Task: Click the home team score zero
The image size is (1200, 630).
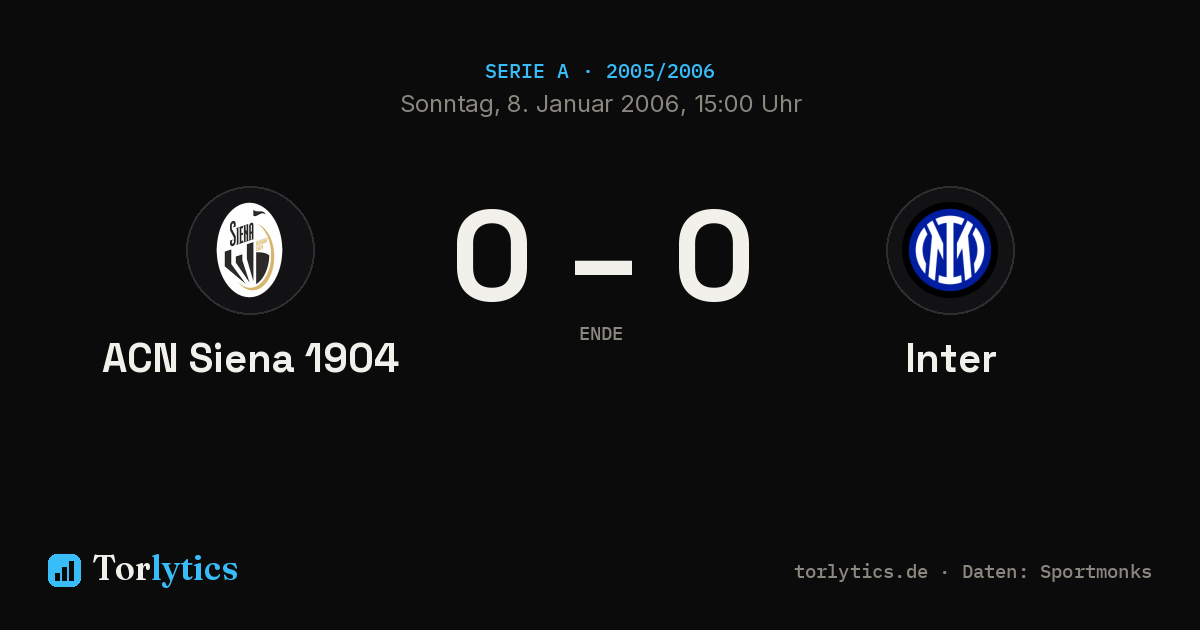Action: point(491,257)
